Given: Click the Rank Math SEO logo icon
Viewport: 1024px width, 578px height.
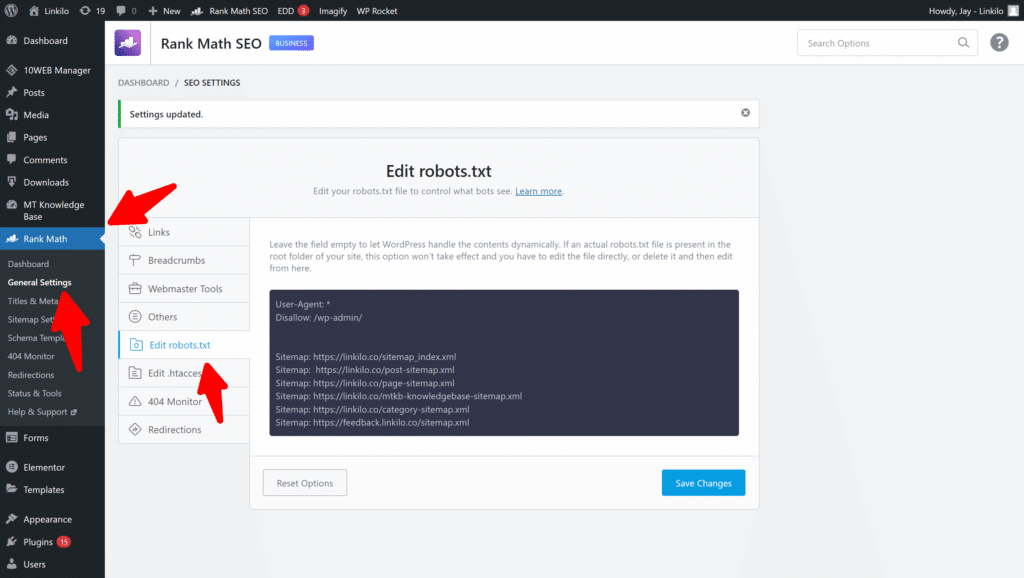Looking at the screenshot, I should coord(127,43).
